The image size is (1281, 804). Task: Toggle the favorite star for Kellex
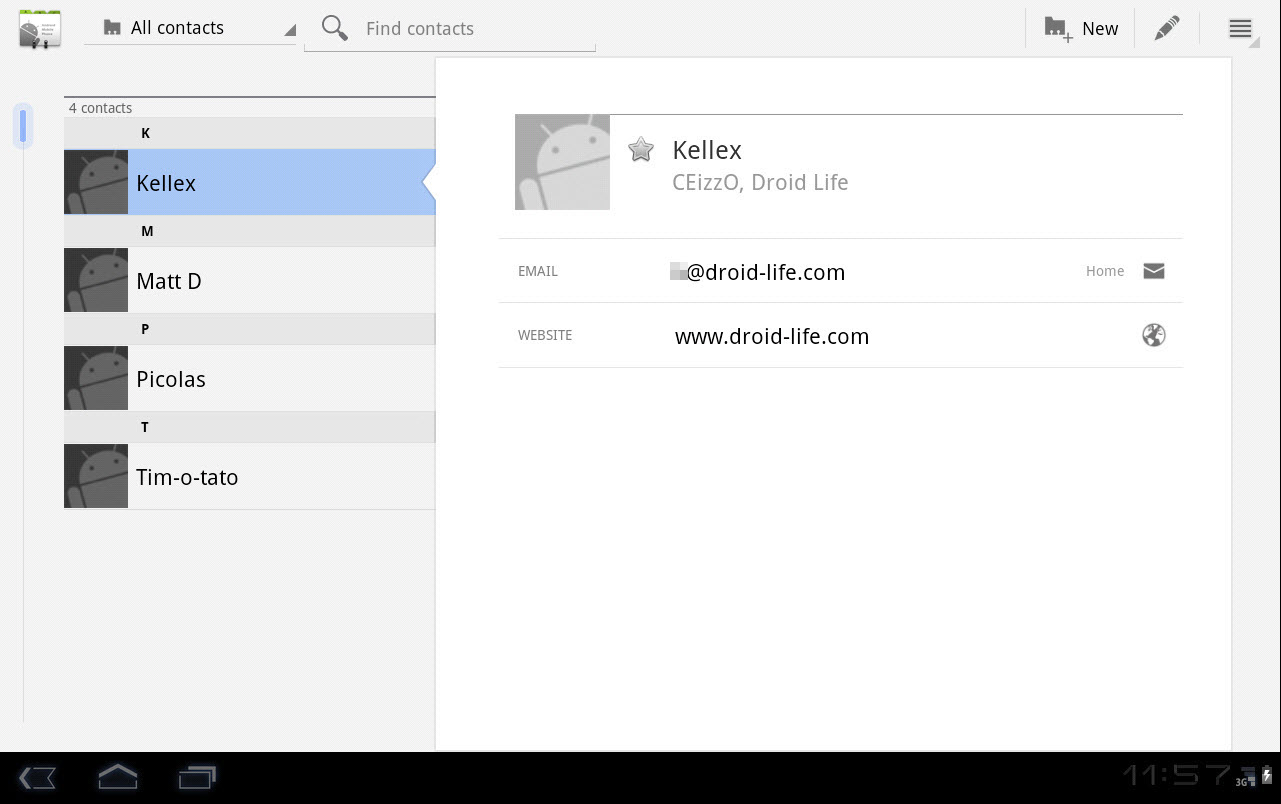pos(641,150)
